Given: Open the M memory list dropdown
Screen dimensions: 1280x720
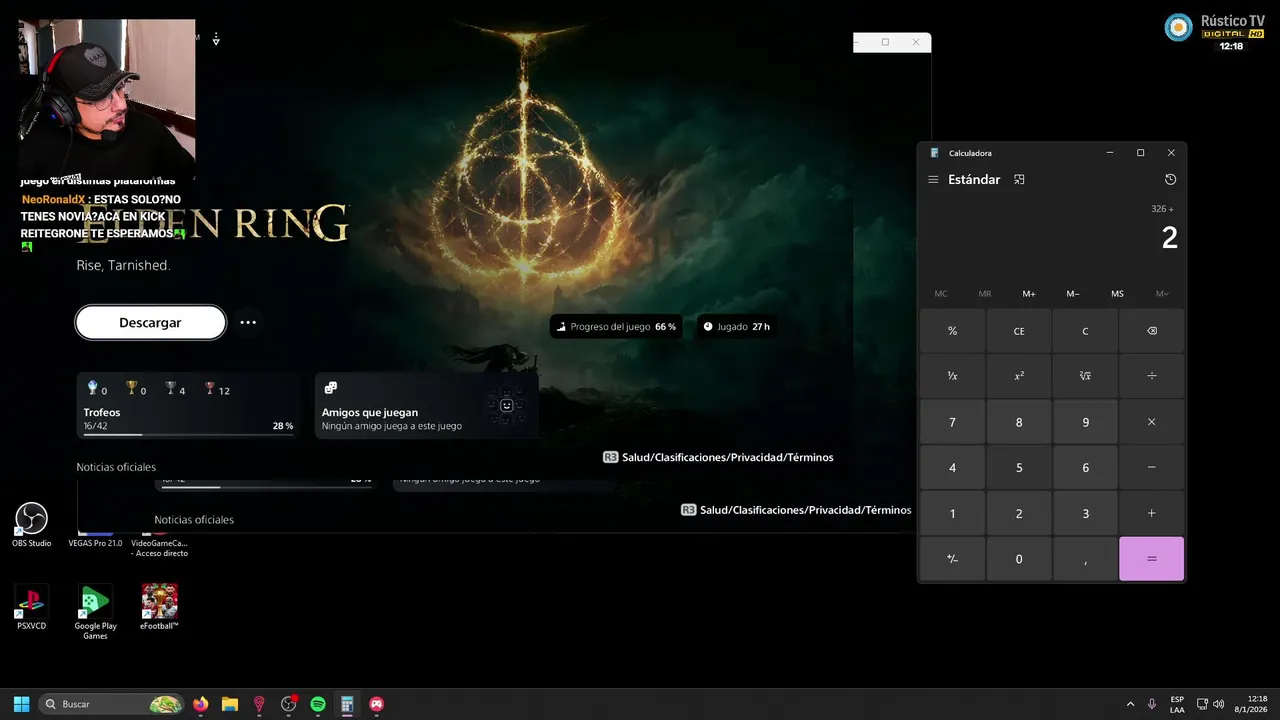Looking at the screenshot, I should (x=1161, y=294).
